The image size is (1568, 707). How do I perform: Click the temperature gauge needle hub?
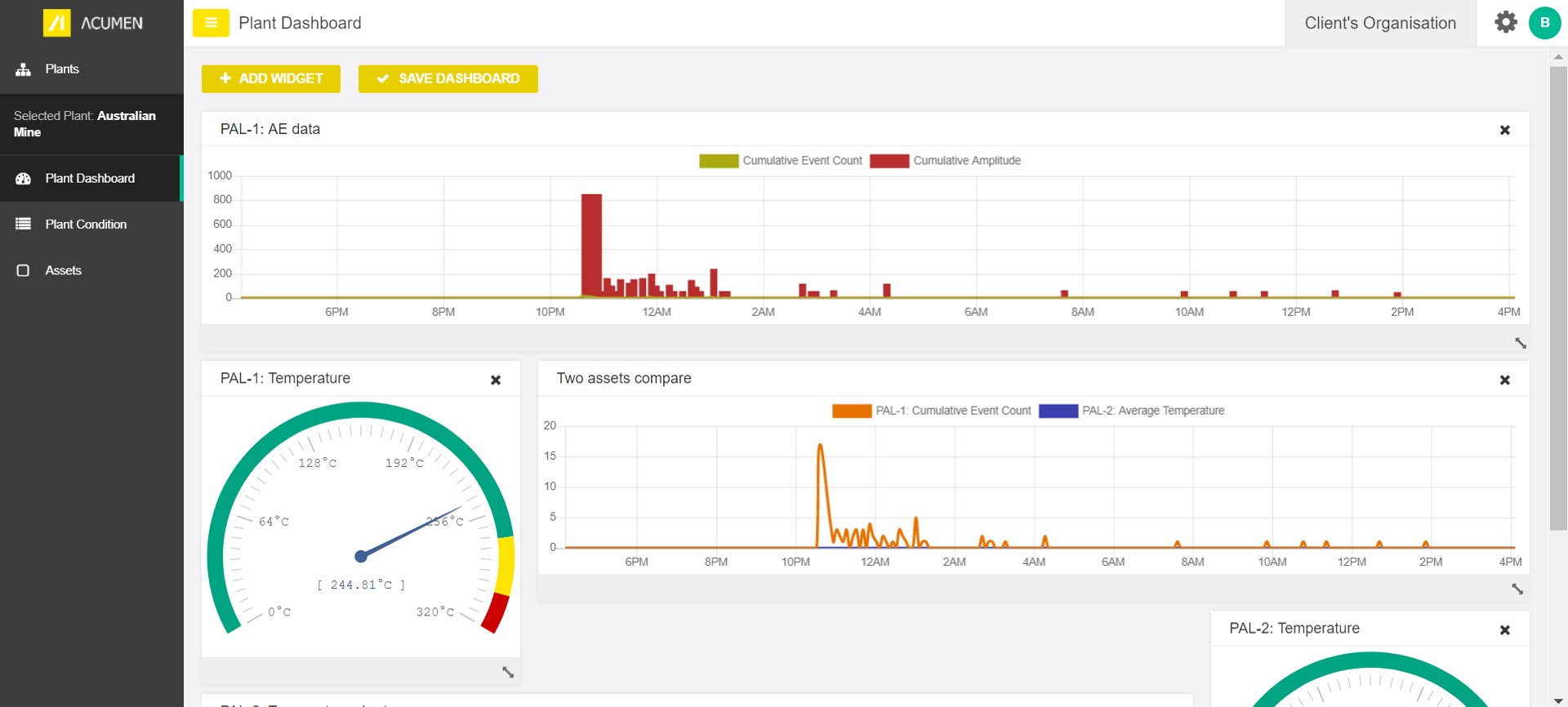pos(361,557)
